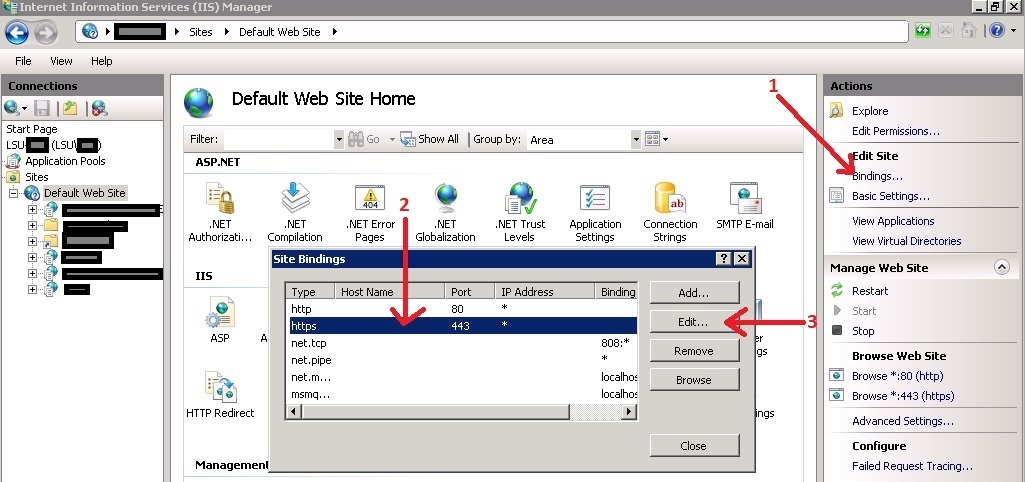Collapse the Manage Web Site section
This screenshot has height=482, width=1025.
tap(1001, 267)
